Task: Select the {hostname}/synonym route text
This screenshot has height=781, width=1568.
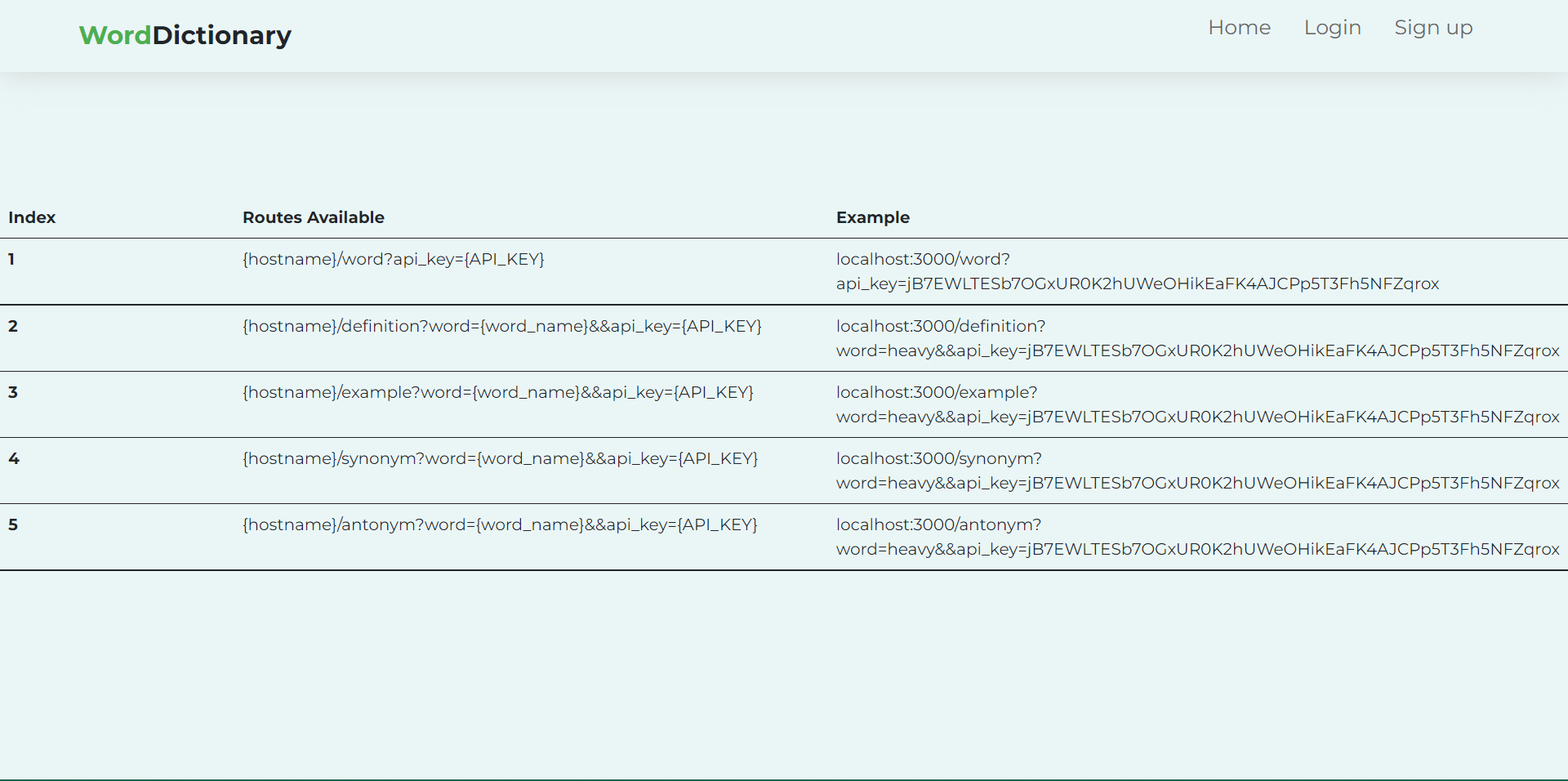Action: 500,458
